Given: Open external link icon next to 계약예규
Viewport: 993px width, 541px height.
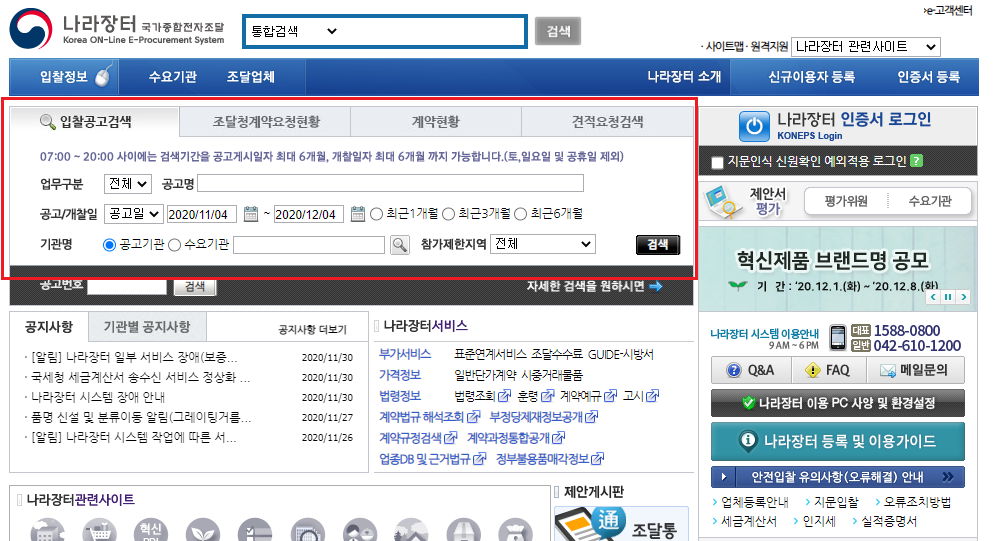Looking at the screenshot, I should 610,396.
